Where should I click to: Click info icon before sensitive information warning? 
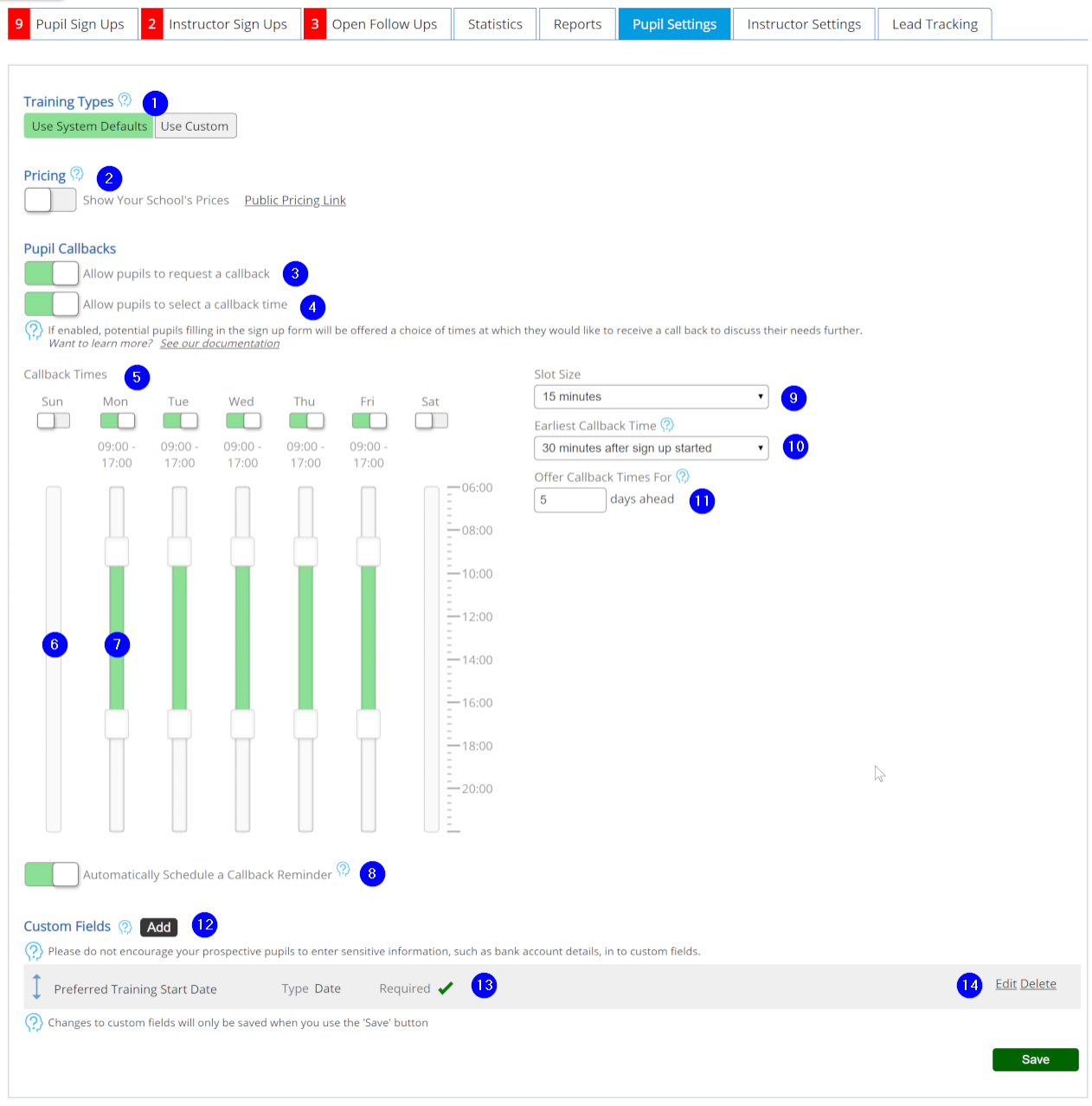(34, 952)
